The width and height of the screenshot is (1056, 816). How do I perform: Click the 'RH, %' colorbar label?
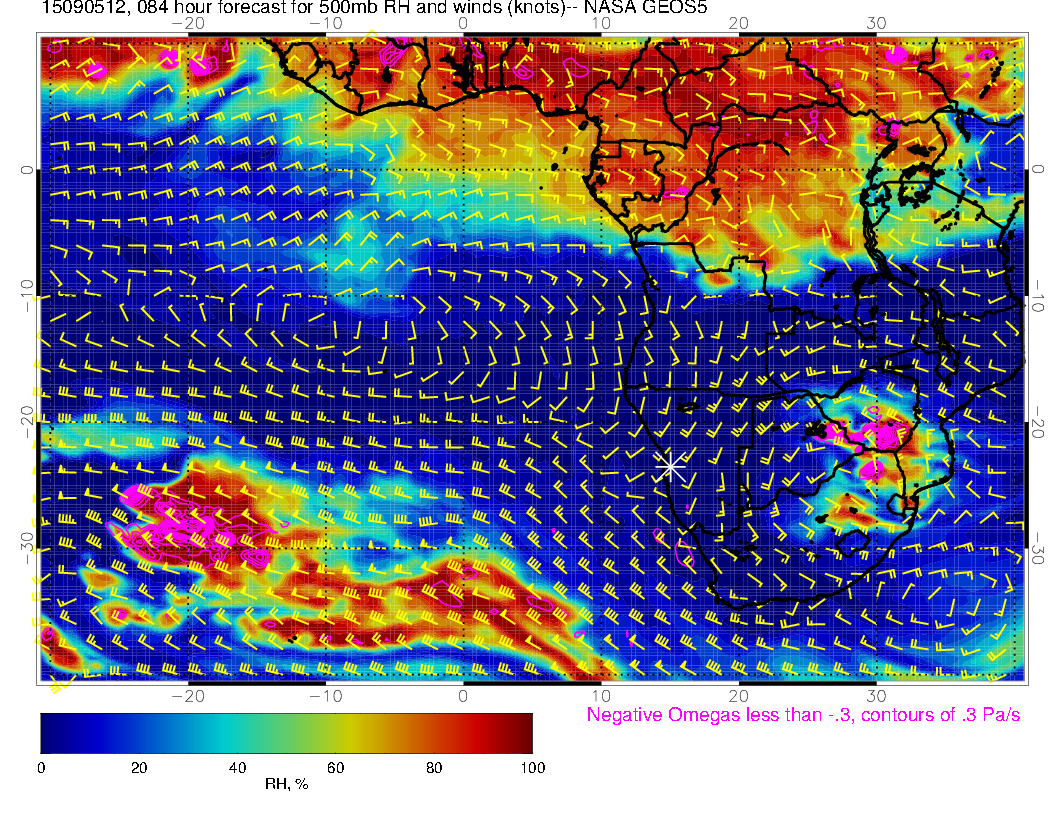286,784
